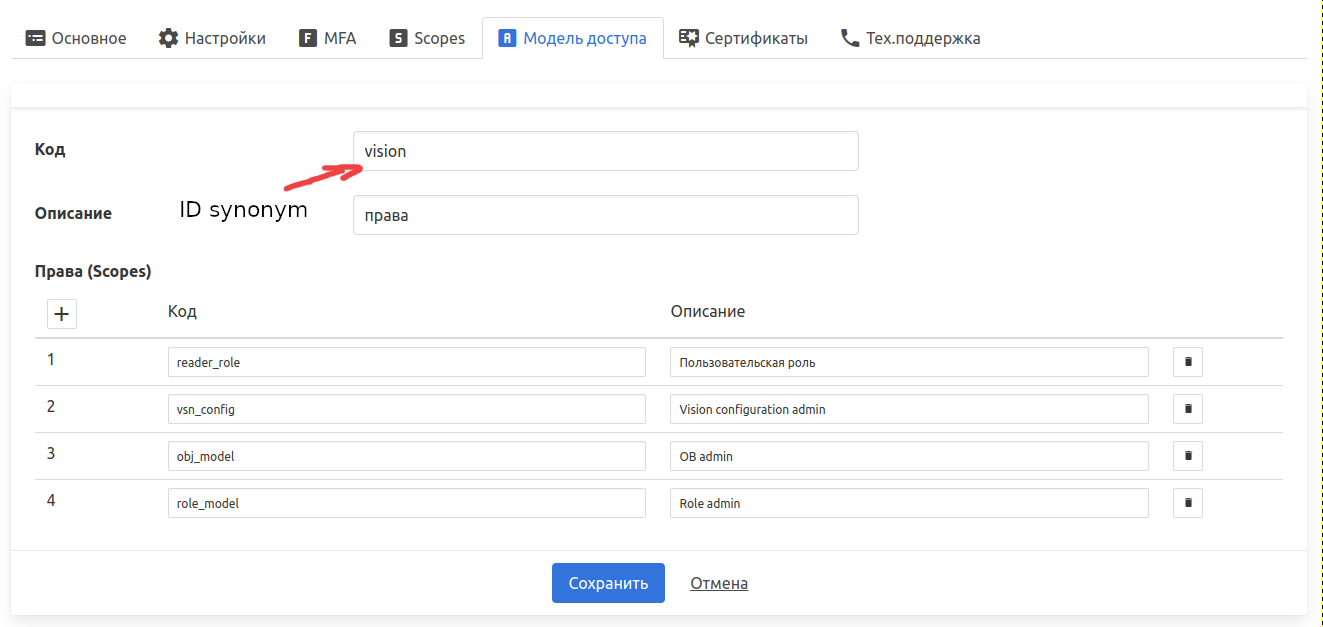Click the Отмена link
The height and width of the screenshot is (627, 1323).
pos(719,583)
